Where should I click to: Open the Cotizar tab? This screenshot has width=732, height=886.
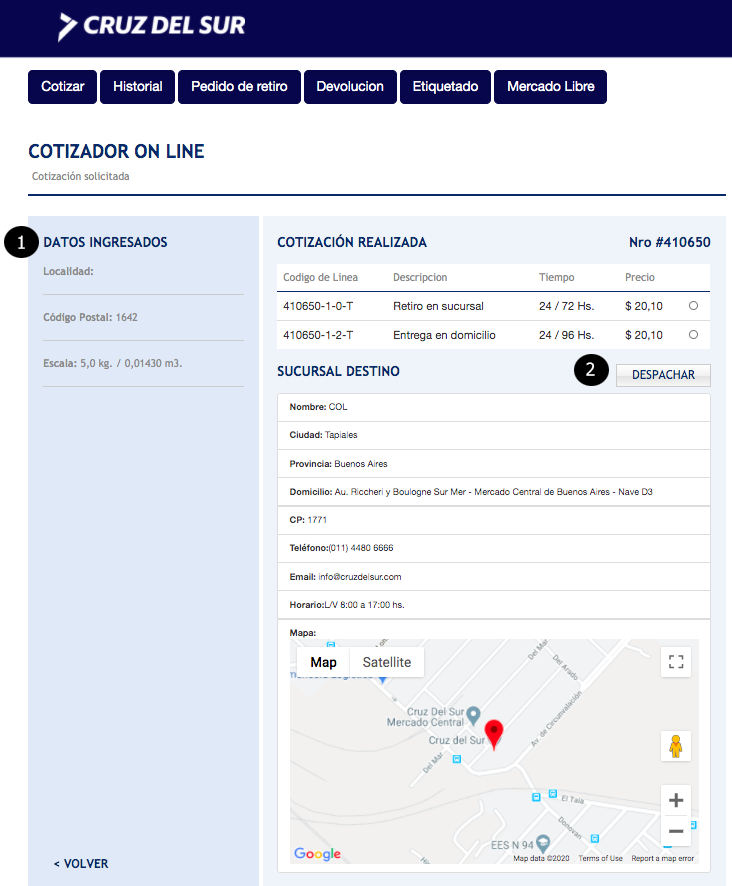63,87
